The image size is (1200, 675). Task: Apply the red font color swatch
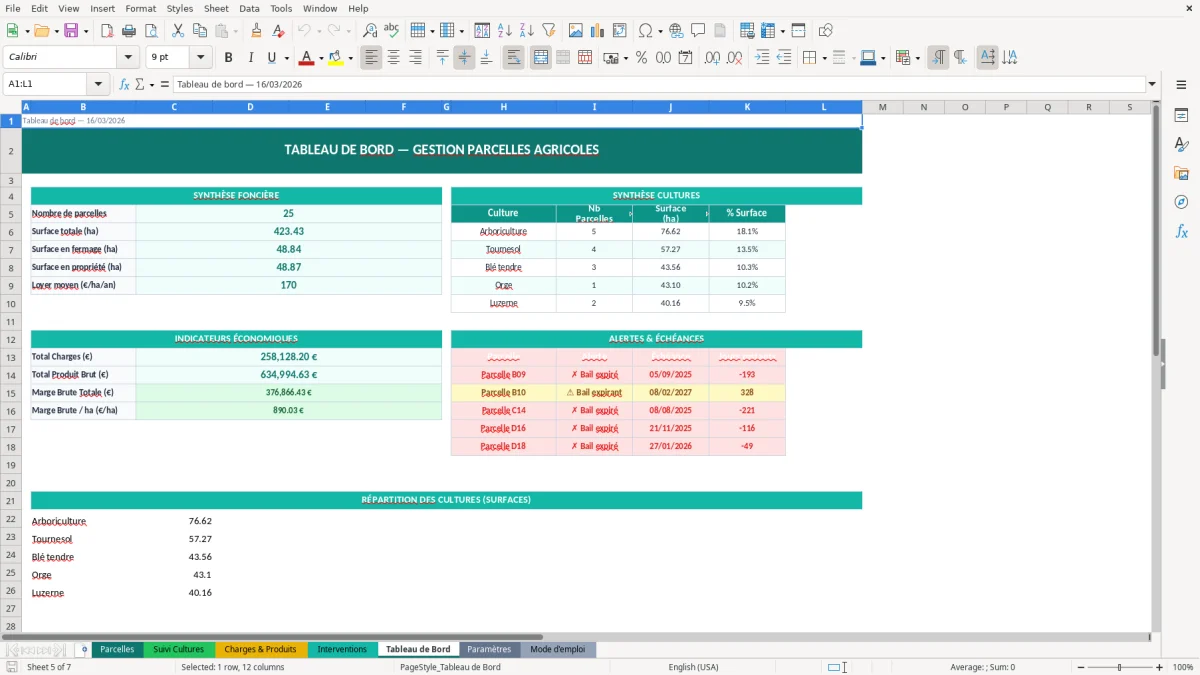pos(305,58)
